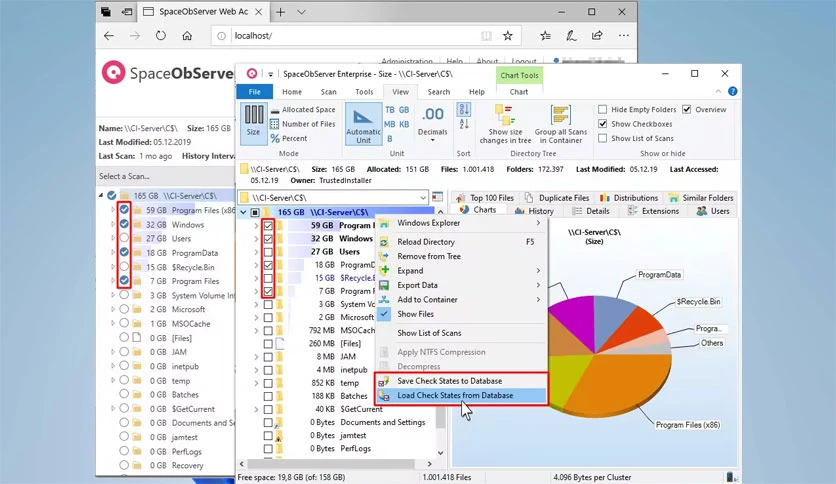Open the File ribbon tab
The height and width of the screenshot is (484, 836).
click(x=255, y=92)
